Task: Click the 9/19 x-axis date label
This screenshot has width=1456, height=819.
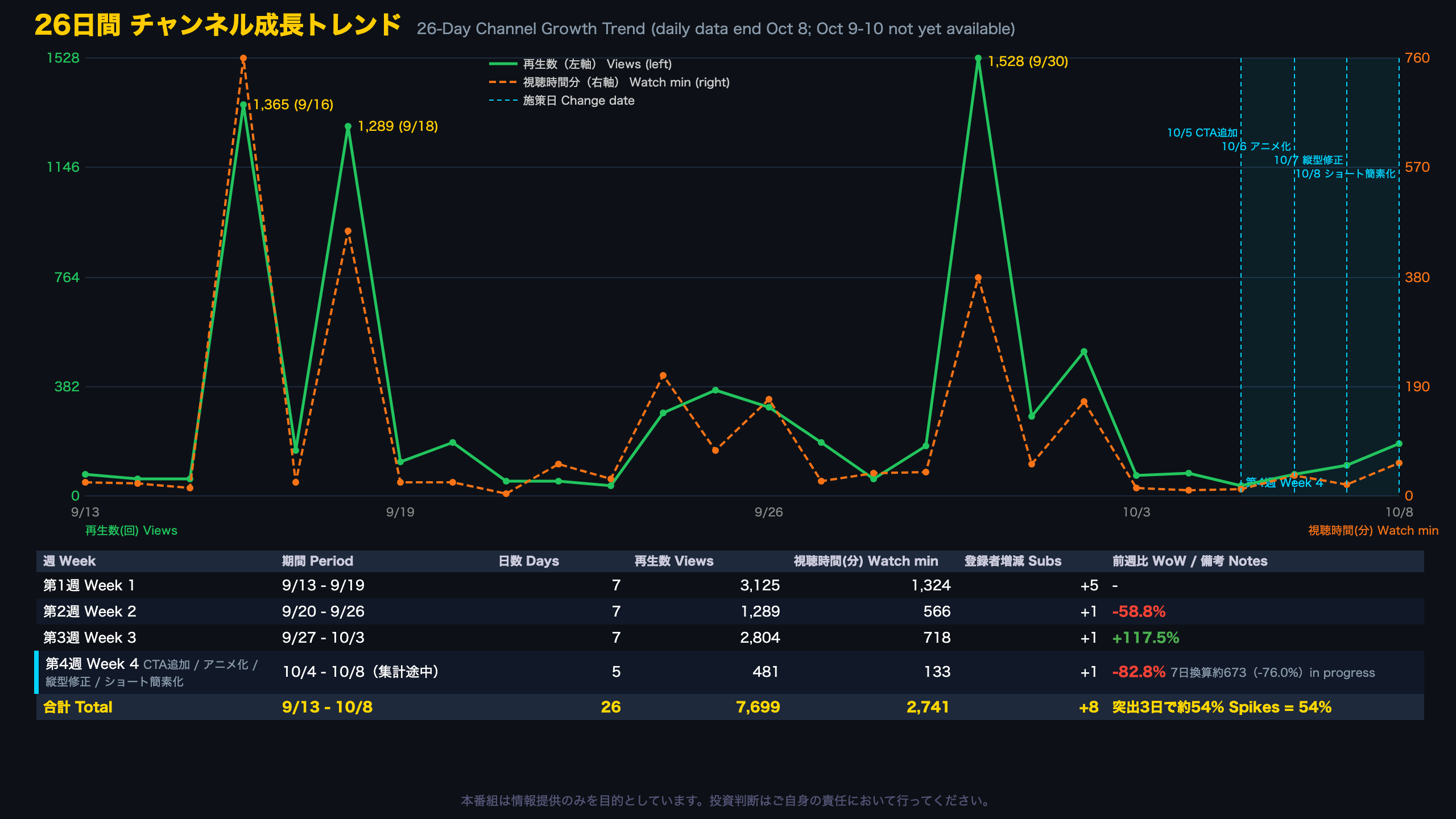Action: click(400, 512)
